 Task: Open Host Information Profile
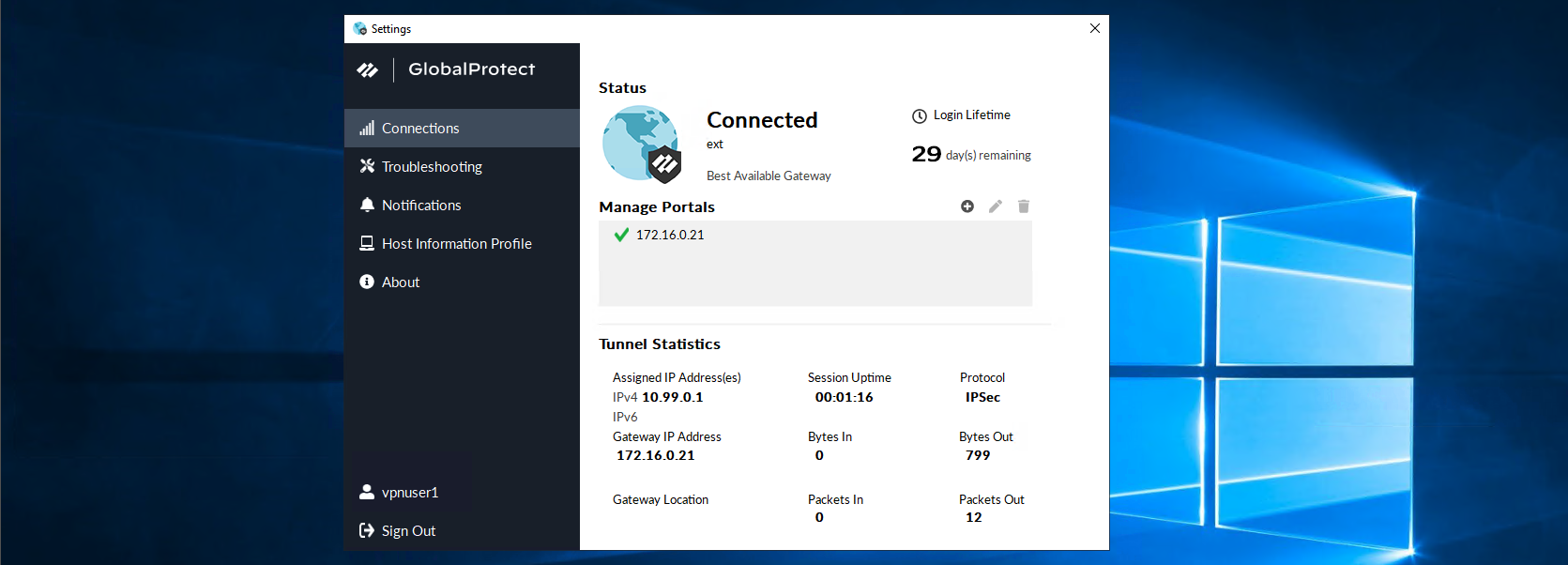pyautogui.click(x=456, y=244)
